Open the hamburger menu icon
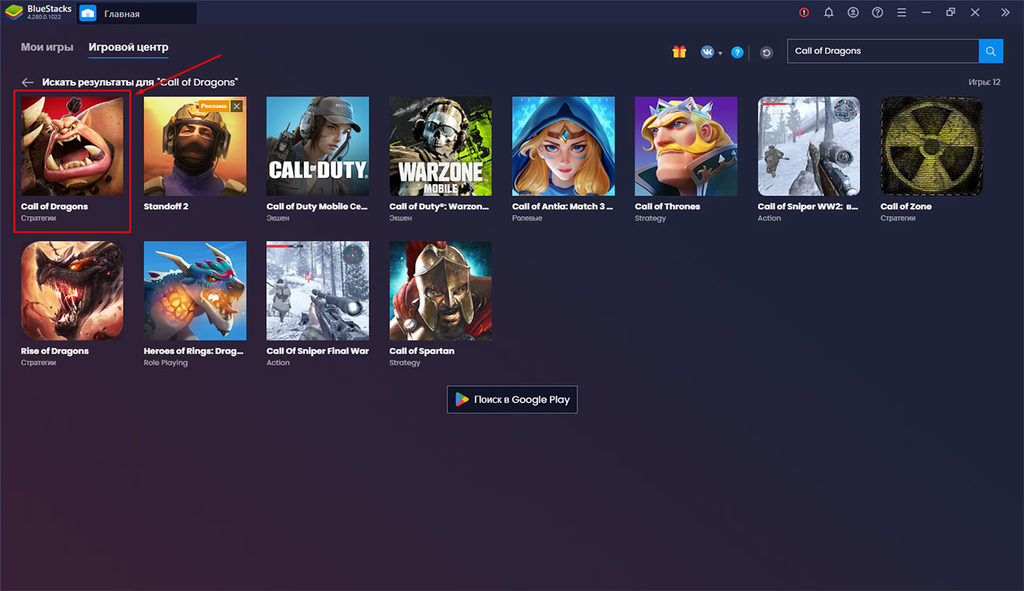This screenshot has width=1024, height=591. 901,12
